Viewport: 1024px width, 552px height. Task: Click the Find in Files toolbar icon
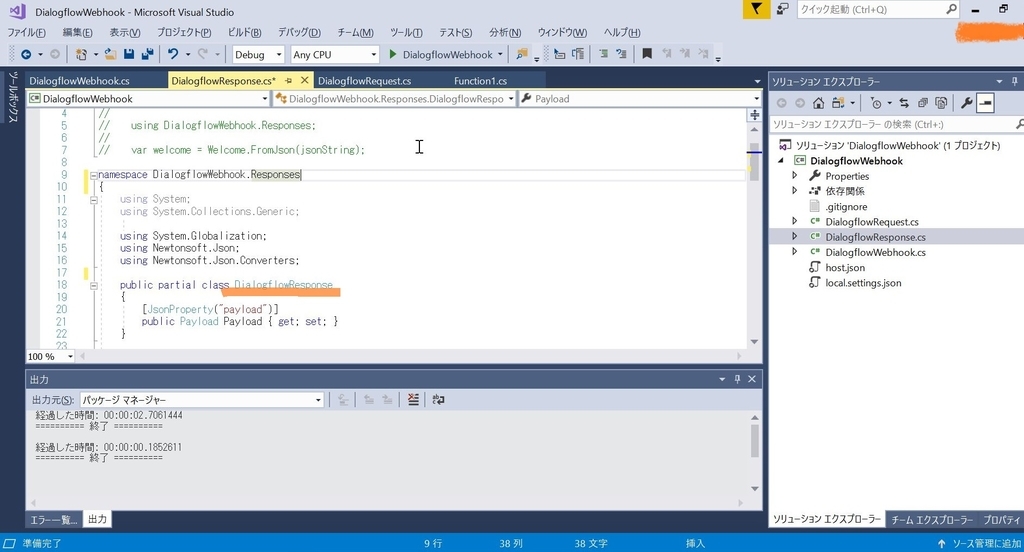pyautogui.click(x=521, y=54)
